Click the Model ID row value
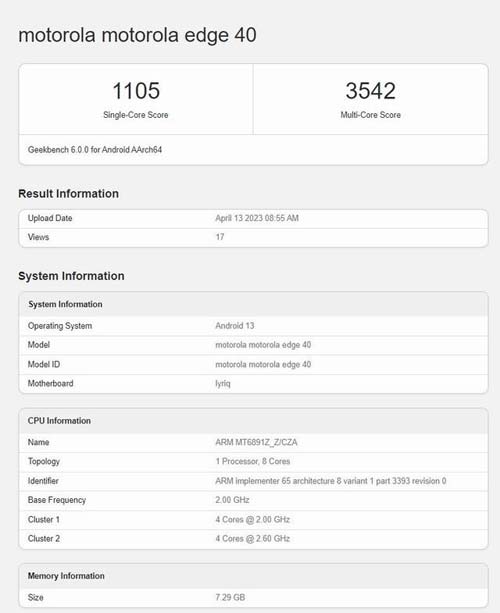 tap(263, 364)
